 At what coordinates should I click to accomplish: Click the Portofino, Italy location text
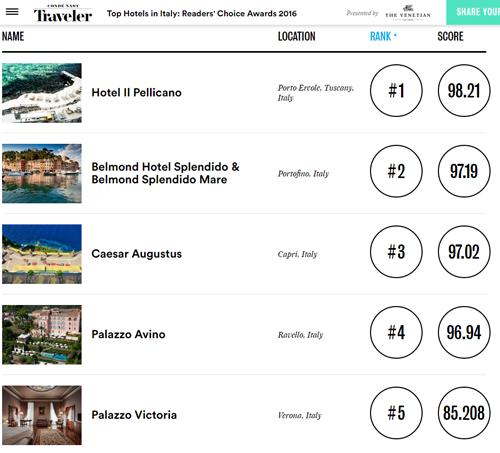pyautogui.click(x=303, y=174)
